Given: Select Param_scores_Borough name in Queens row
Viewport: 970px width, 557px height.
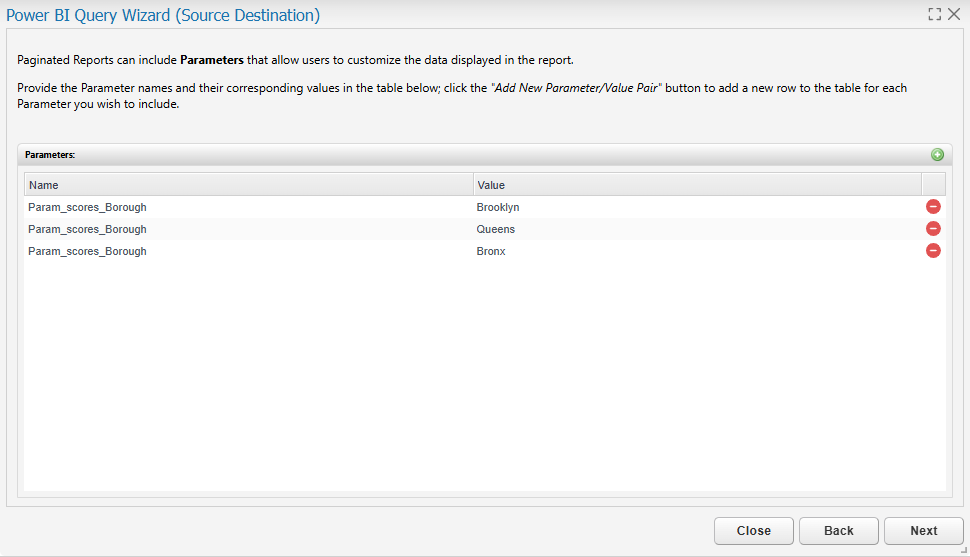Looking at the screenshot, I should pos(249,229).
